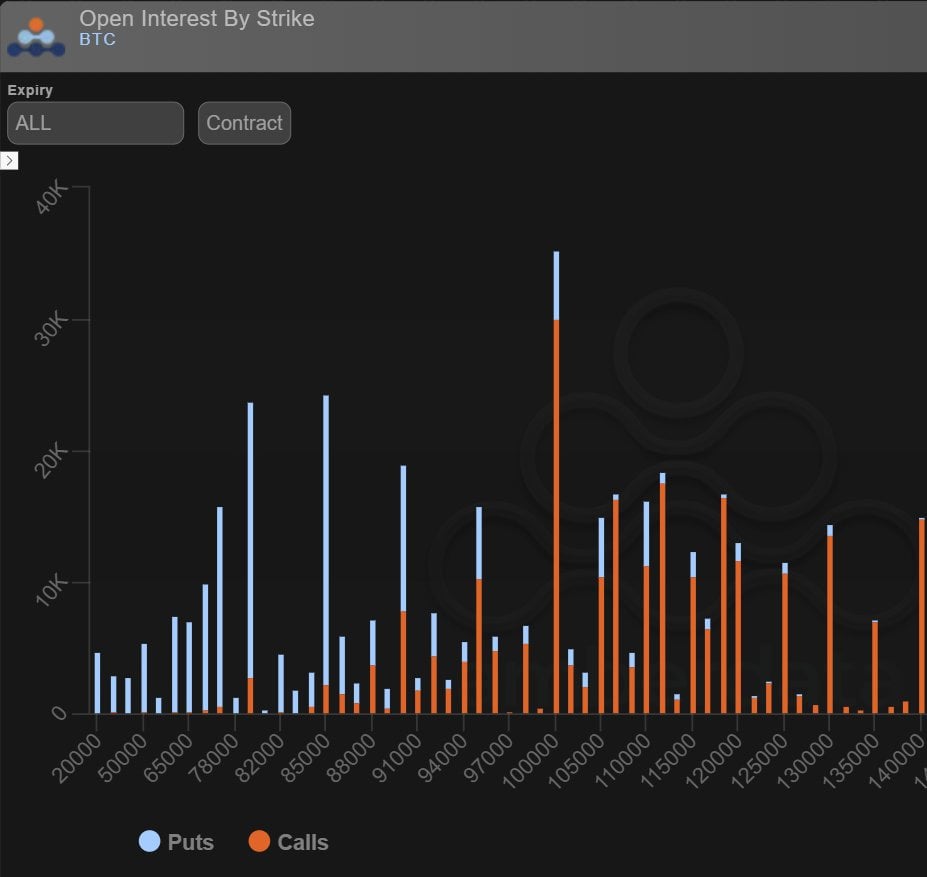Click the bar at the 20000 strike

(x=97, y=683)
